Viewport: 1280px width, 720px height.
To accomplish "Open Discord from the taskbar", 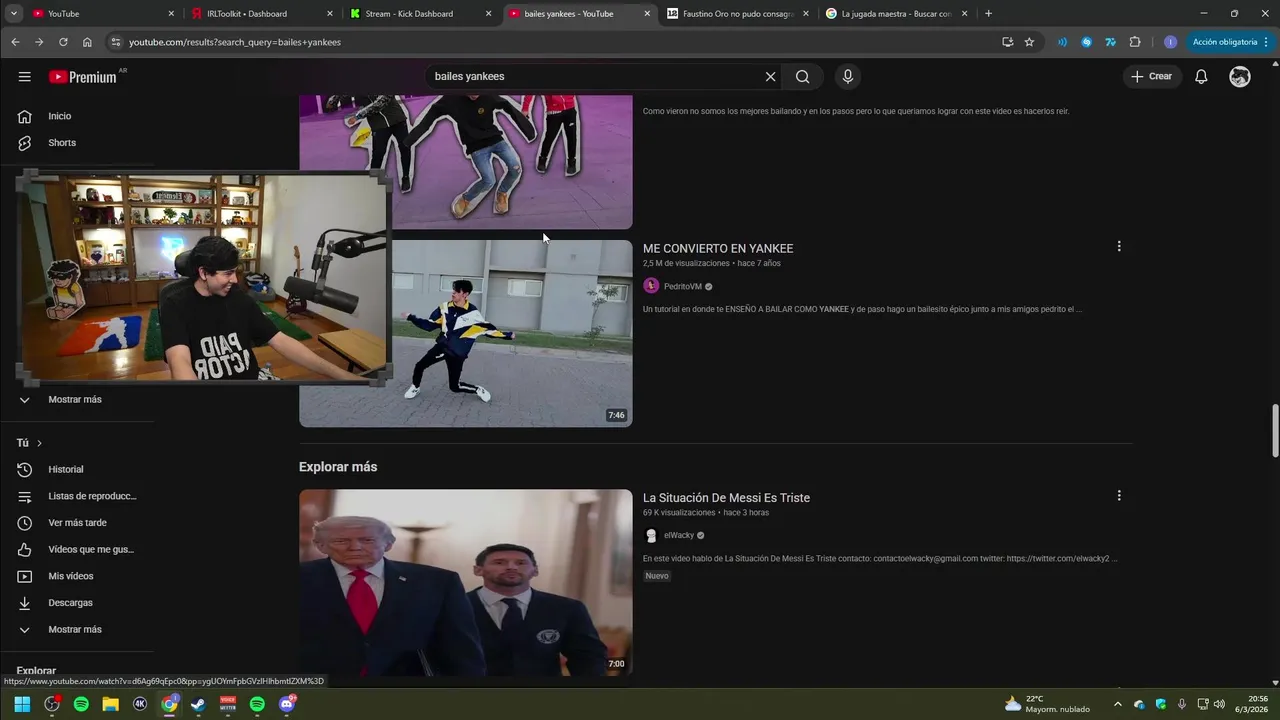I will 287,704.
